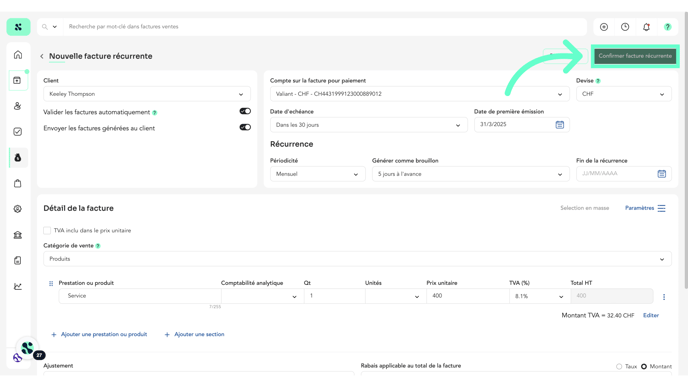Open the Home icon in the sidebar

(18, 55)
